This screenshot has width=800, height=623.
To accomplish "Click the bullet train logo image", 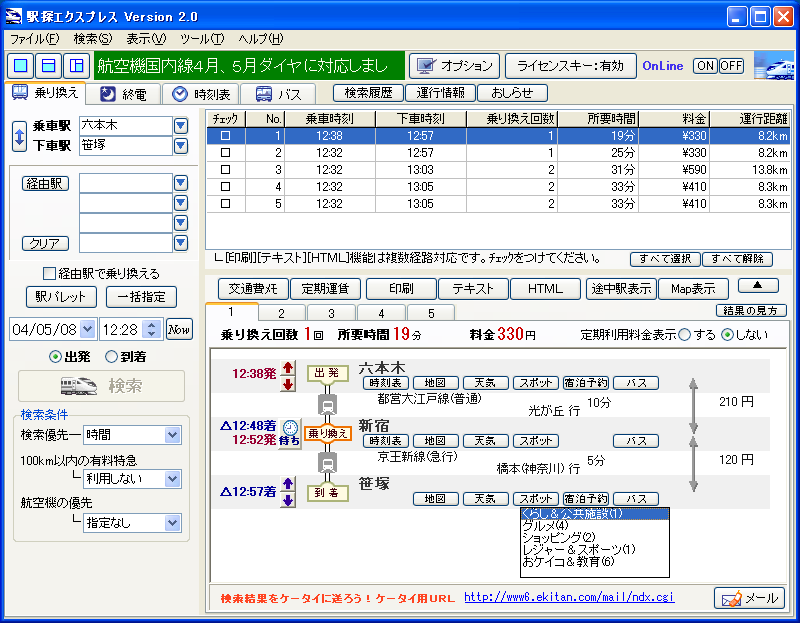I will pyautogui.click(x=774, y=65).
